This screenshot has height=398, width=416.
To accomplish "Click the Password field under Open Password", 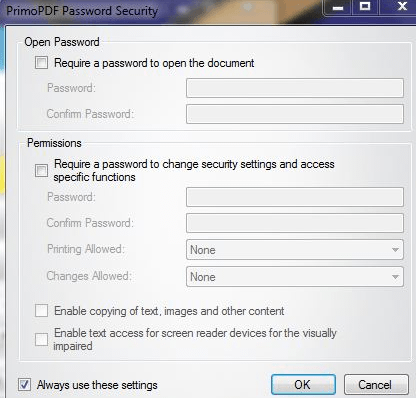I will [x=295, y=88].
